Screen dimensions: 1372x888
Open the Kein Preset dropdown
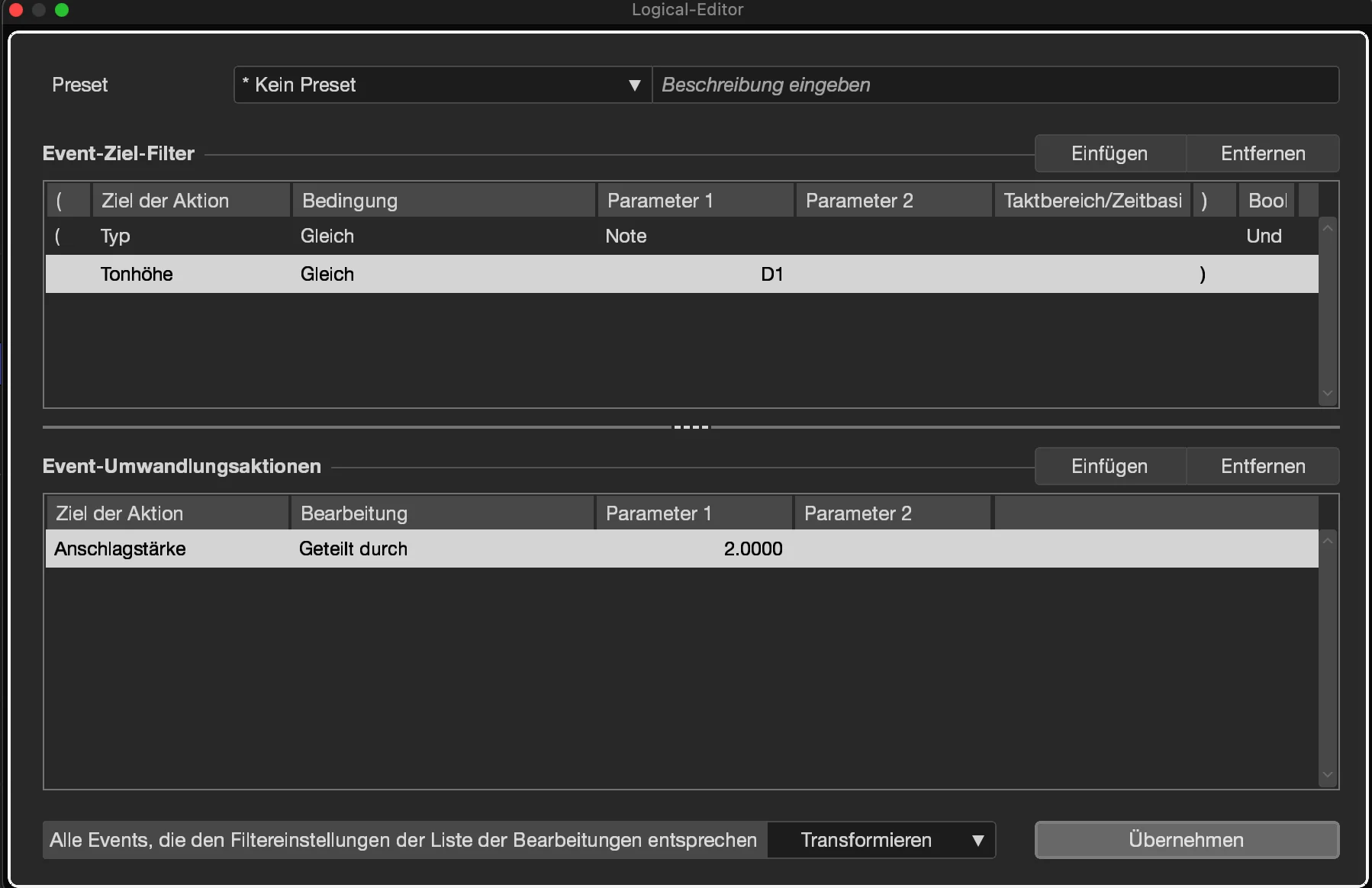443,85
